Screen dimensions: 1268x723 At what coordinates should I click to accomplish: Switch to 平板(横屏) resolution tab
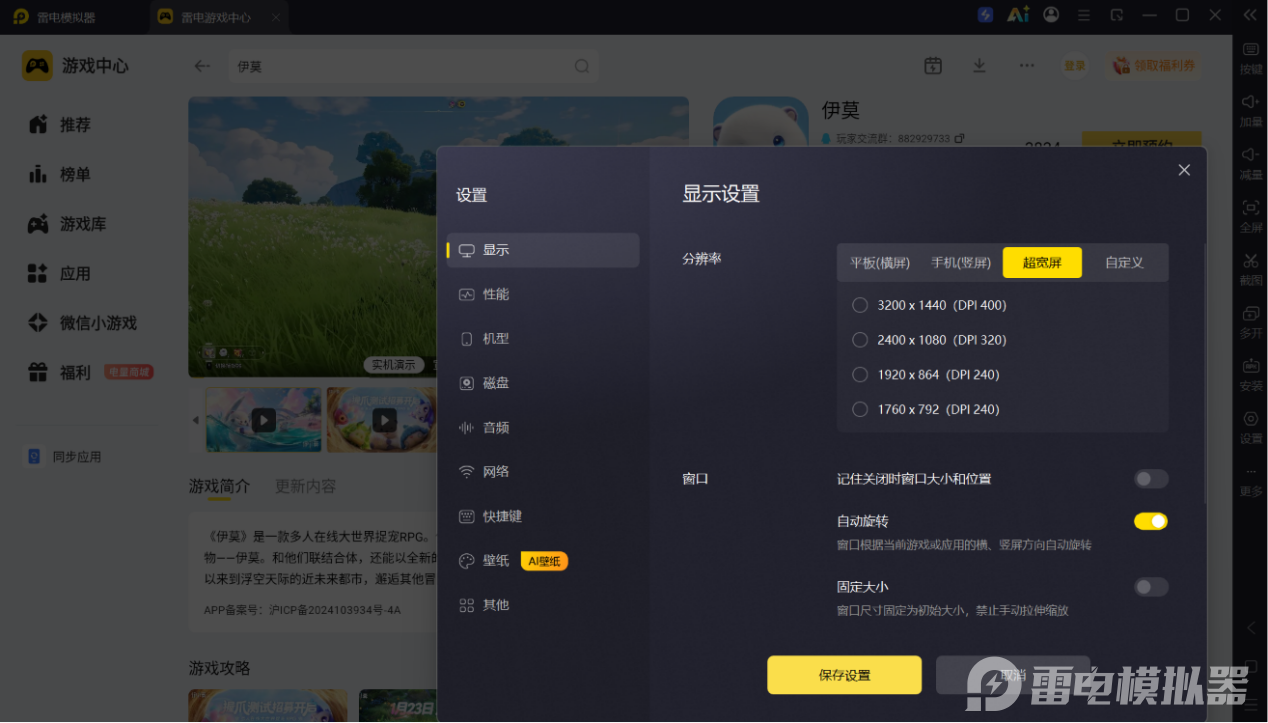pos(880,262)
